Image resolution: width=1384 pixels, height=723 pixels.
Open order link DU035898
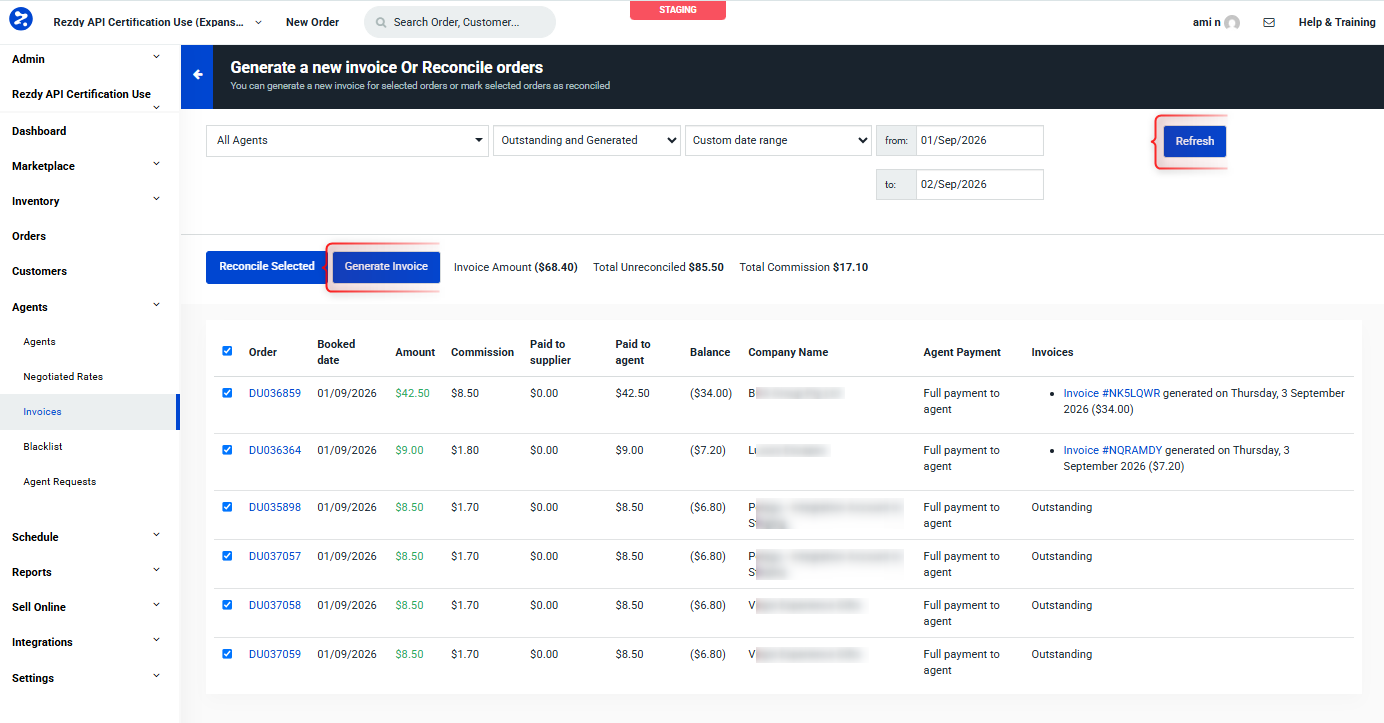coord(275,507)
